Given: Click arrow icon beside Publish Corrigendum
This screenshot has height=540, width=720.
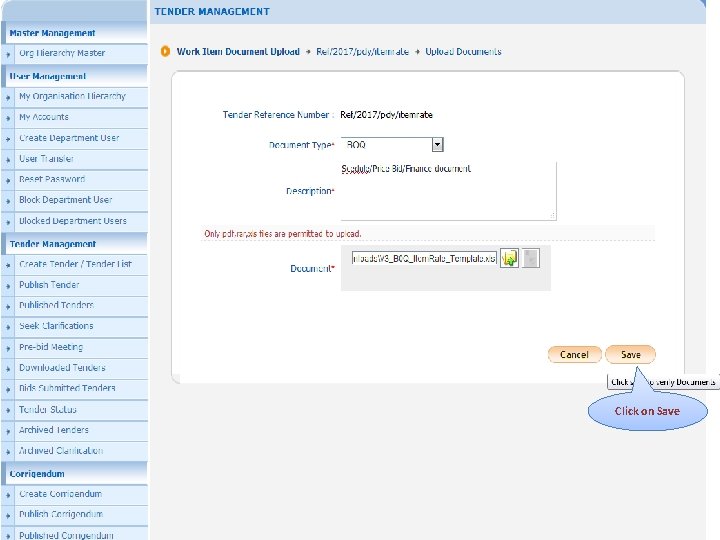Looking at the screenshot, I should coord(8,516).
